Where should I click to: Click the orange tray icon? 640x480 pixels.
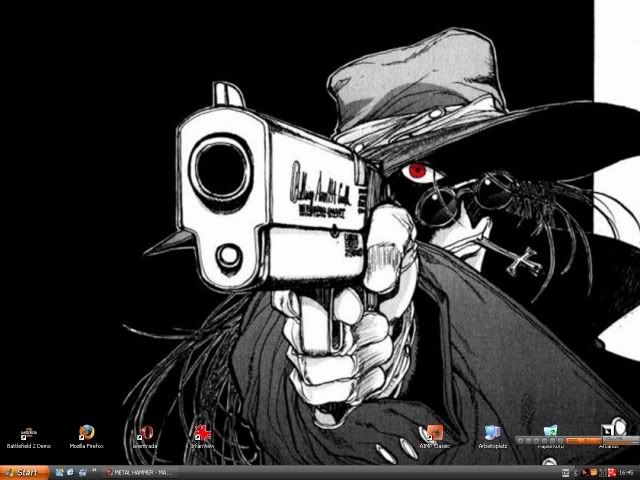tap(594, 473)
